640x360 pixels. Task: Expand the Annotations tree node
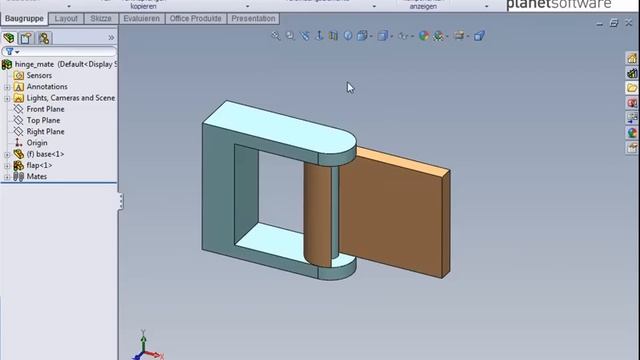coord(7,87)
